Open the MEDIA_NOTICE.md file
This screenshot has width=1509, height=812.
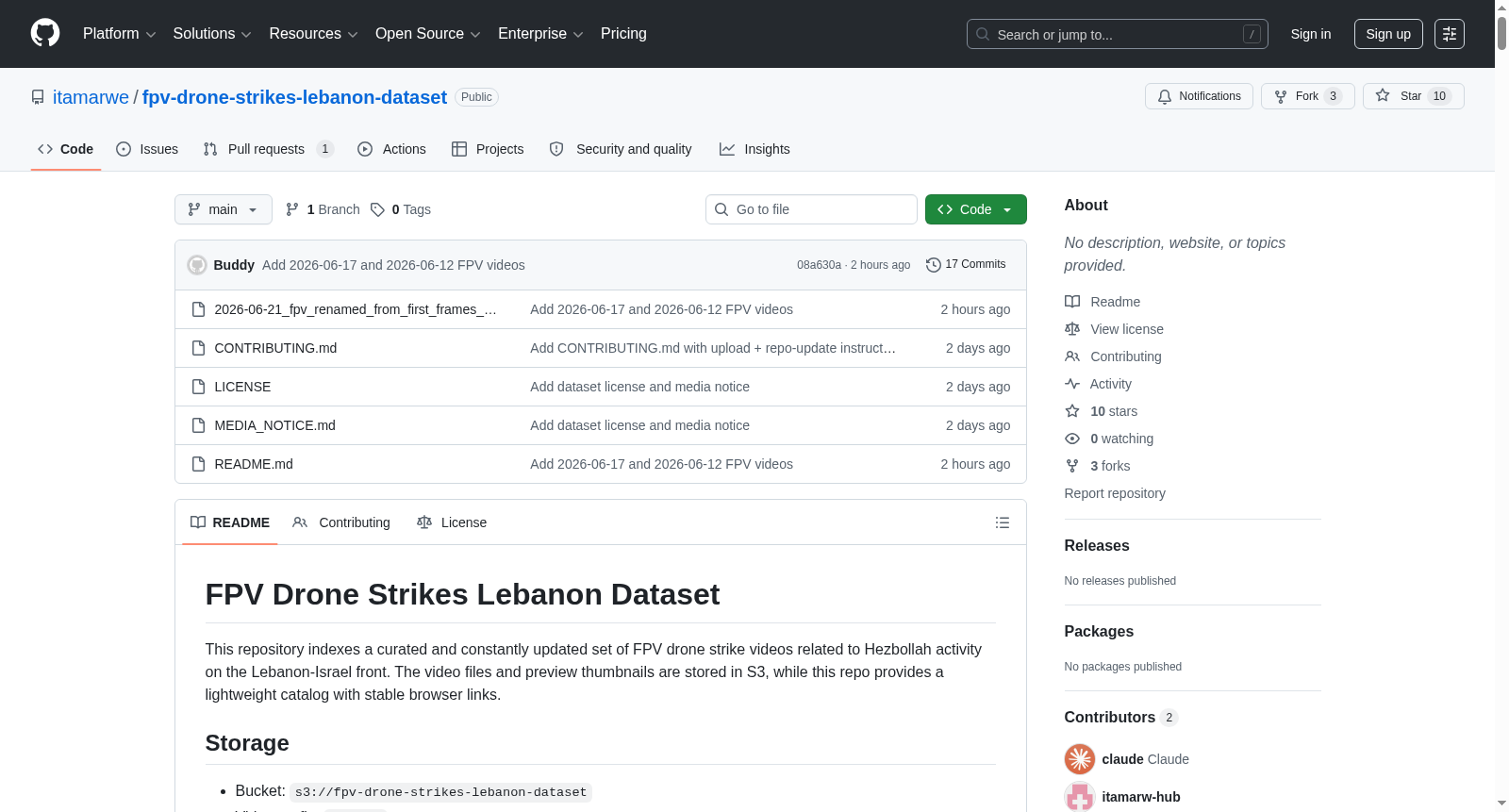(275, 425)
